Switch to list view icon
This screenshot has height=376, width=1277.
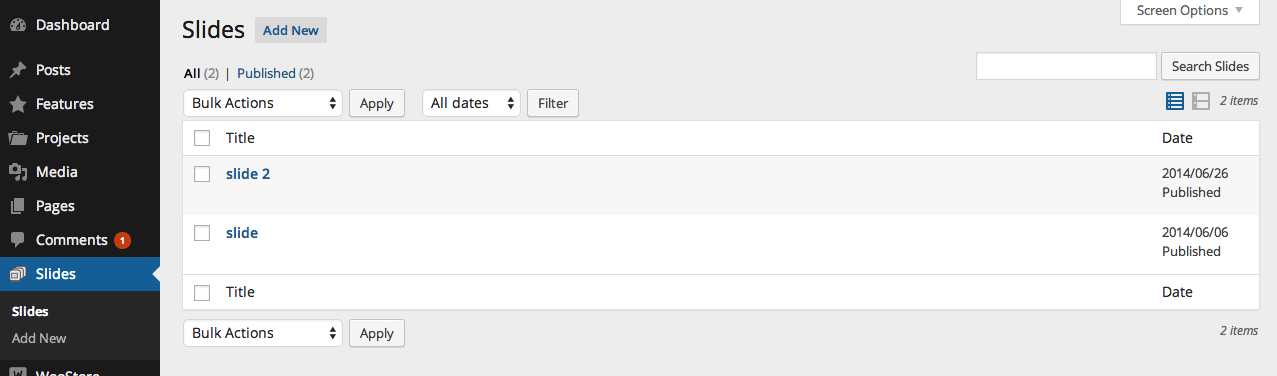point(1175,101)
